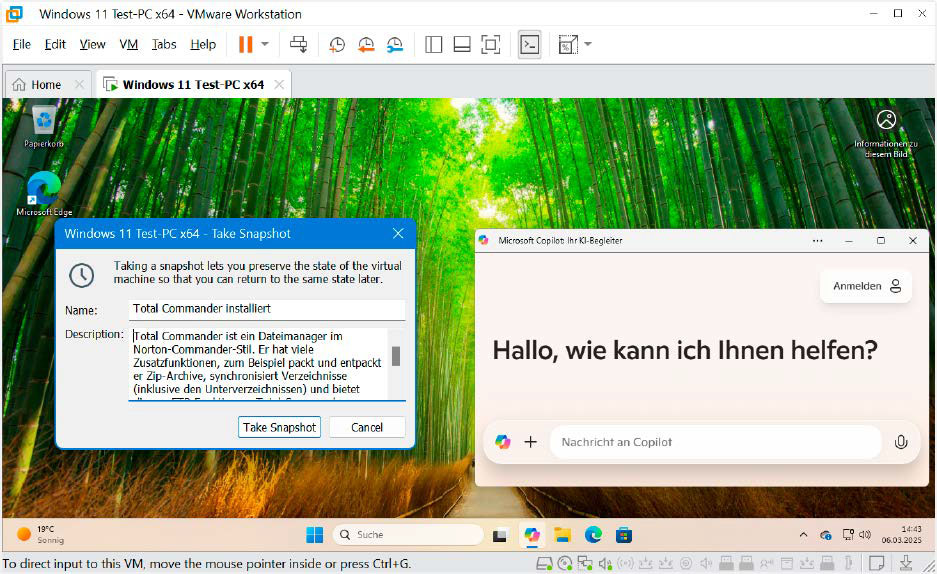Click the Take Snapshot button
The height and width of the screenshot is (574, 937).
tap(279, 427)
